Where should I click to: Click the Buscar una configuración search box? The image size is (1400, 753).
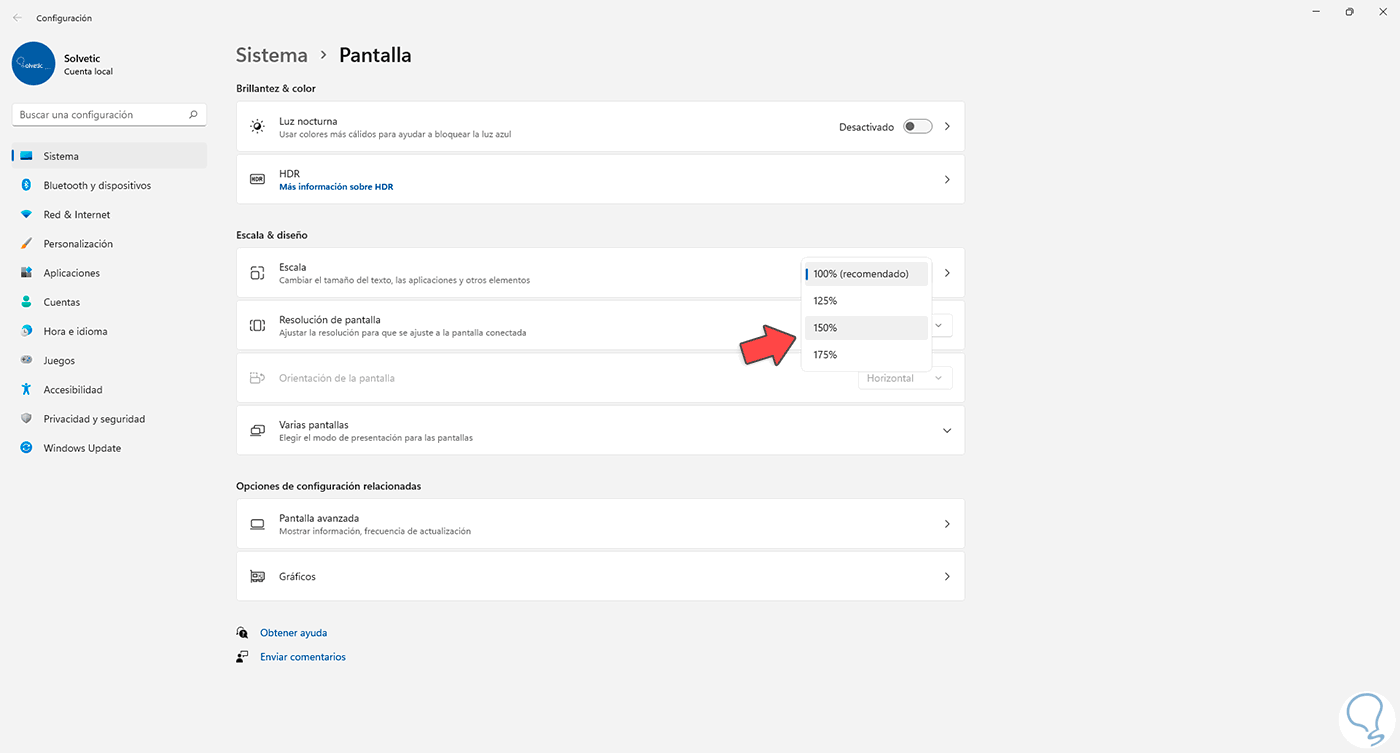click(100, 115)
